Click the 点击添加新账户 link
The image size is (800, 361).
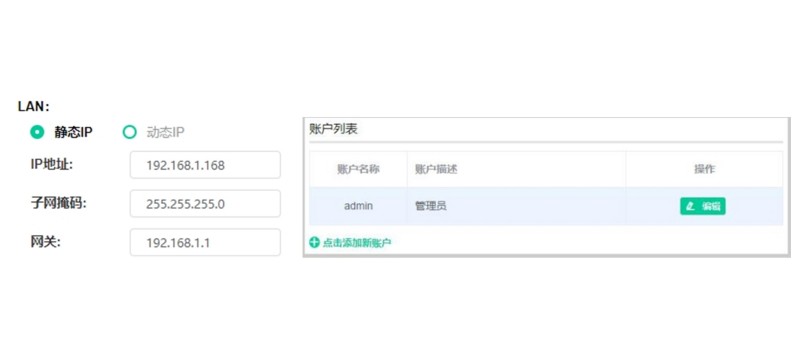357,243
